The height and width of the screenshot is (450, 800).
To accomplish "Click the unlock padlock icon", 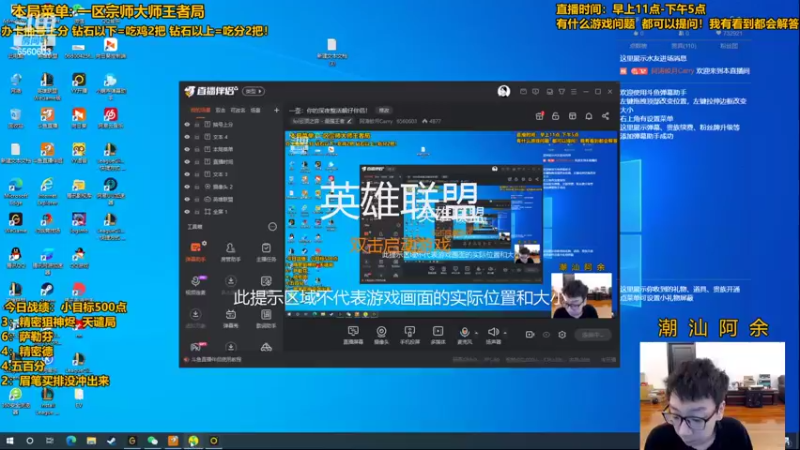I will 556,116.
